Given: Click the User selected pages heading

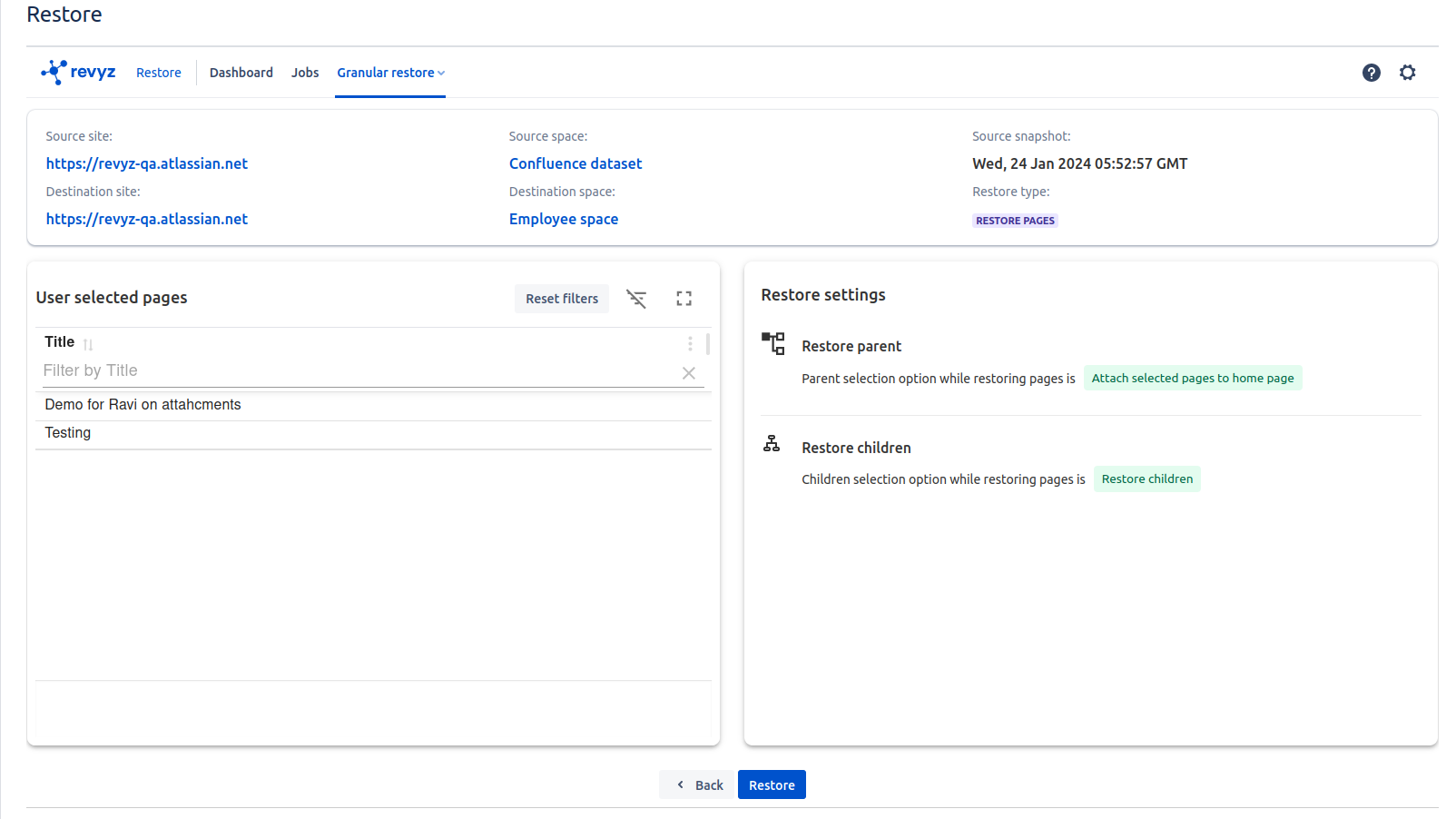Looking at the screenshot, I should tap(112, 298).
